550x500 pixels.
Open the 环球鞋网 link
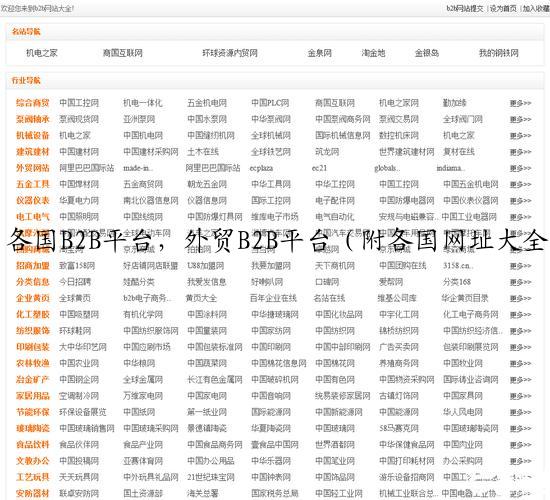(75, 331)
